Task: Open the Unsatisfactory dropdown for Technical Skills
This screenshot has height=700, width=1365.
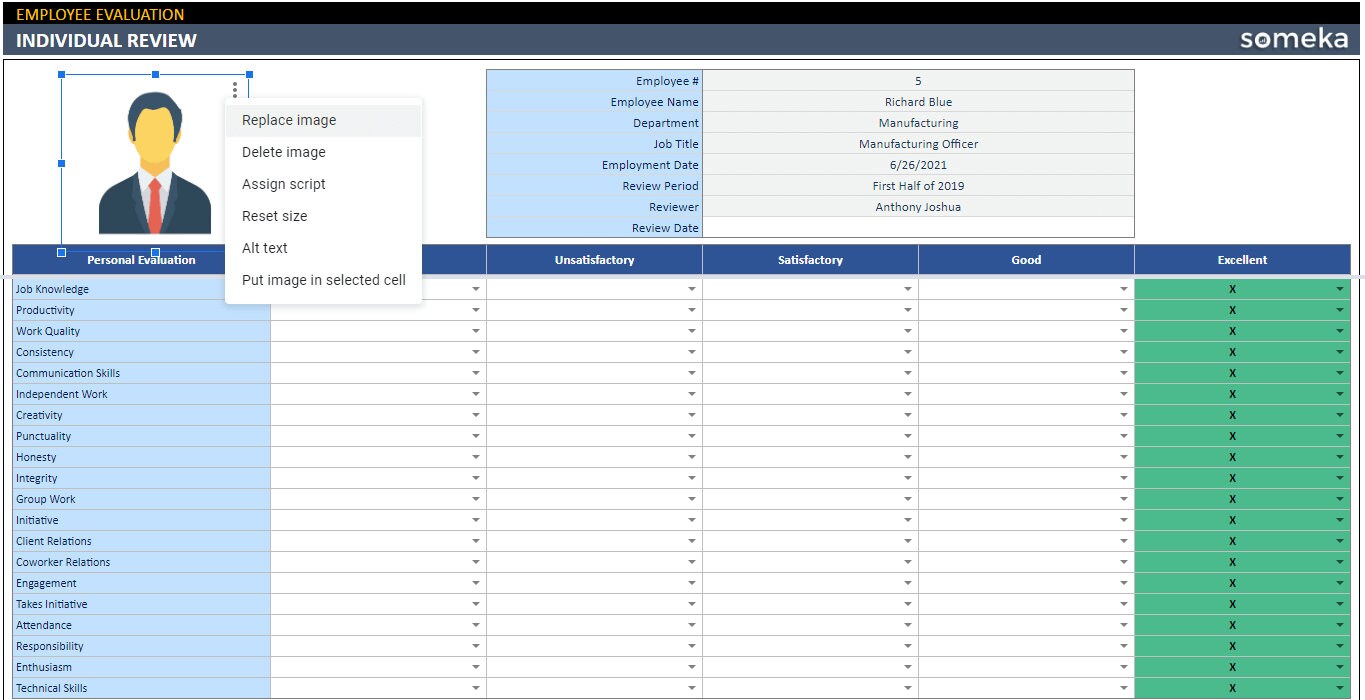Action: [x=693, y=688]
